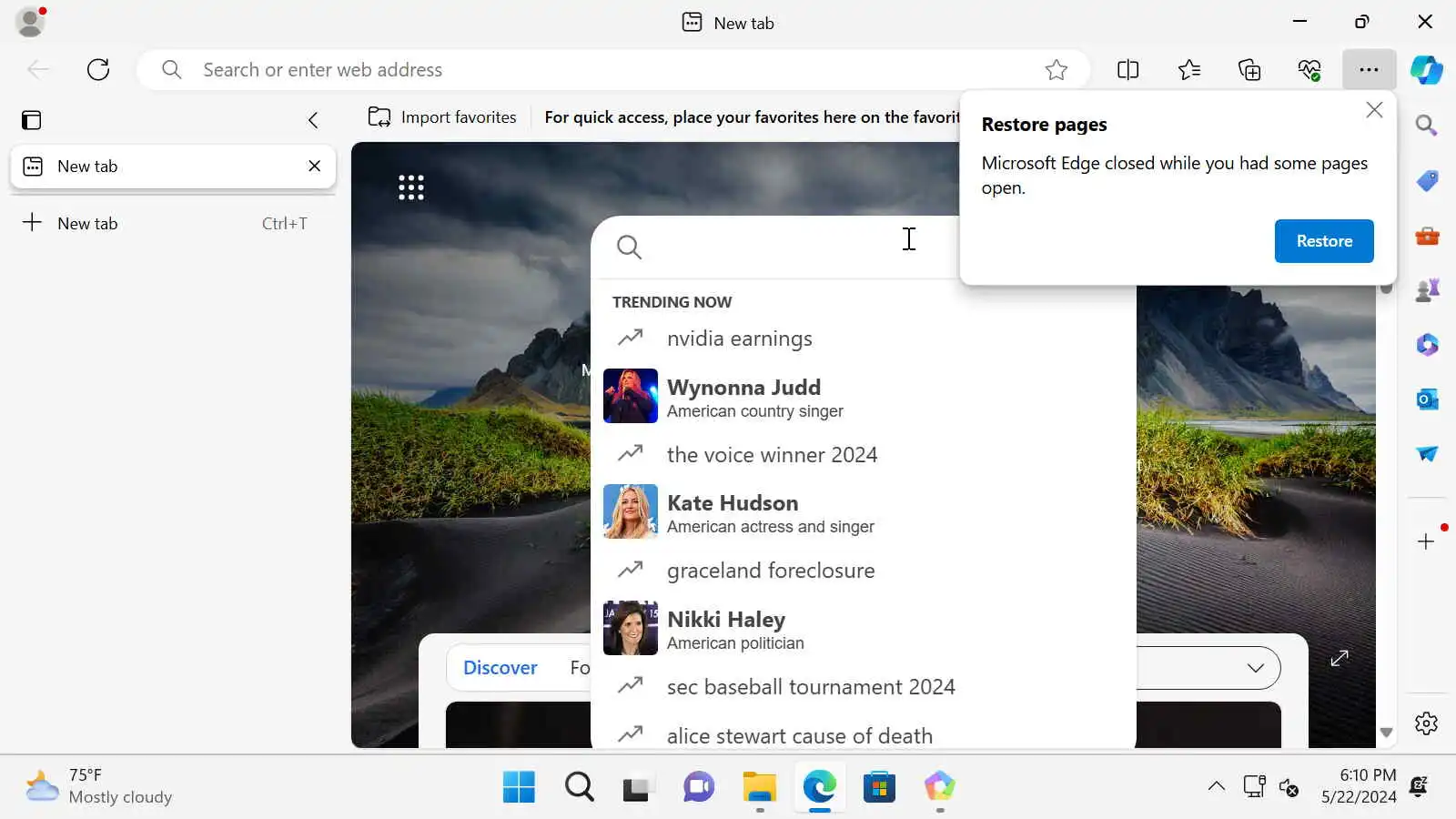Screen dimensions: 1456x819
Task: Refresh the current page
Action: [x=98, y=69]
